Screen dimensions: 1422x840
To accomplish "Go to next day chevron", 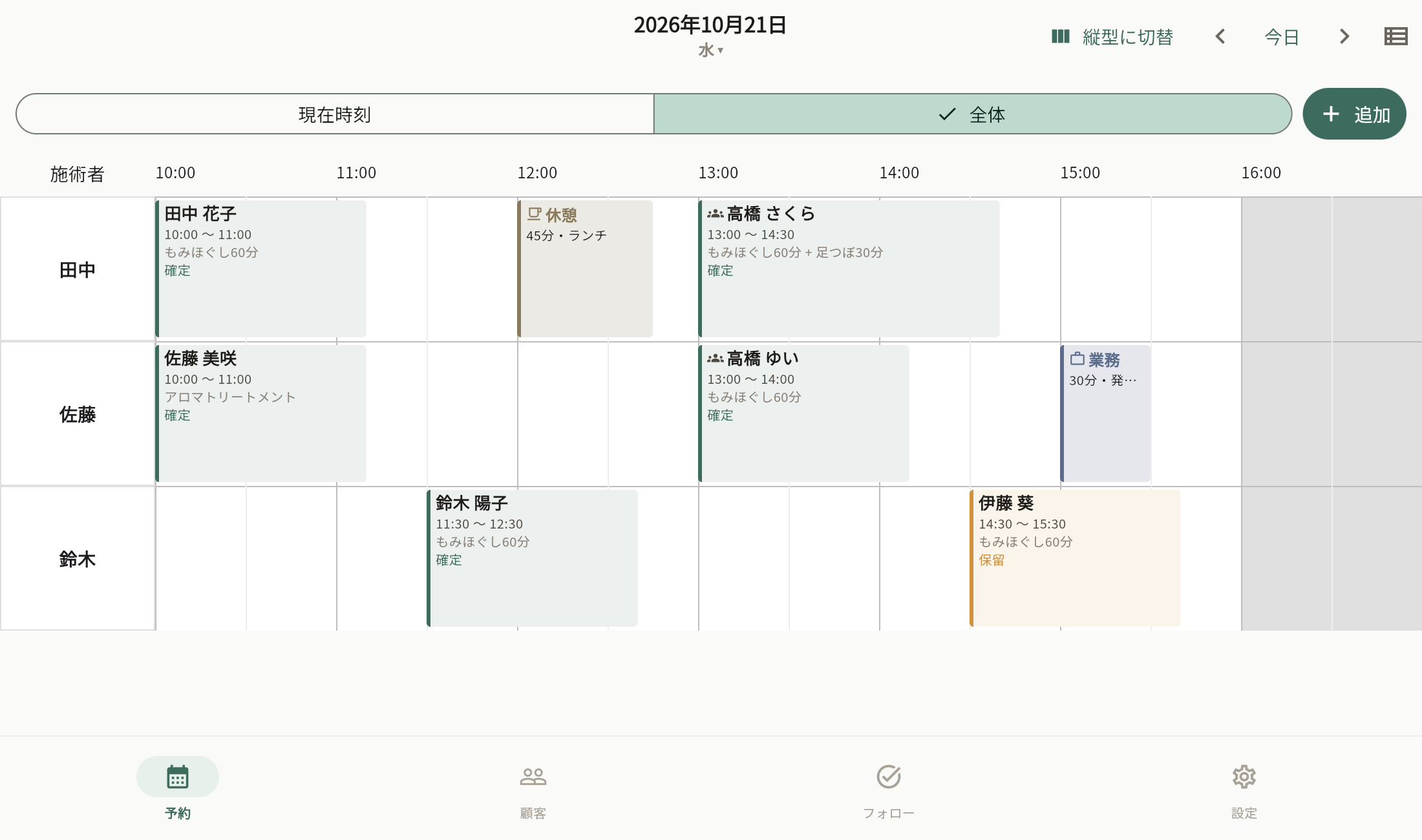I will point(1344,37).
